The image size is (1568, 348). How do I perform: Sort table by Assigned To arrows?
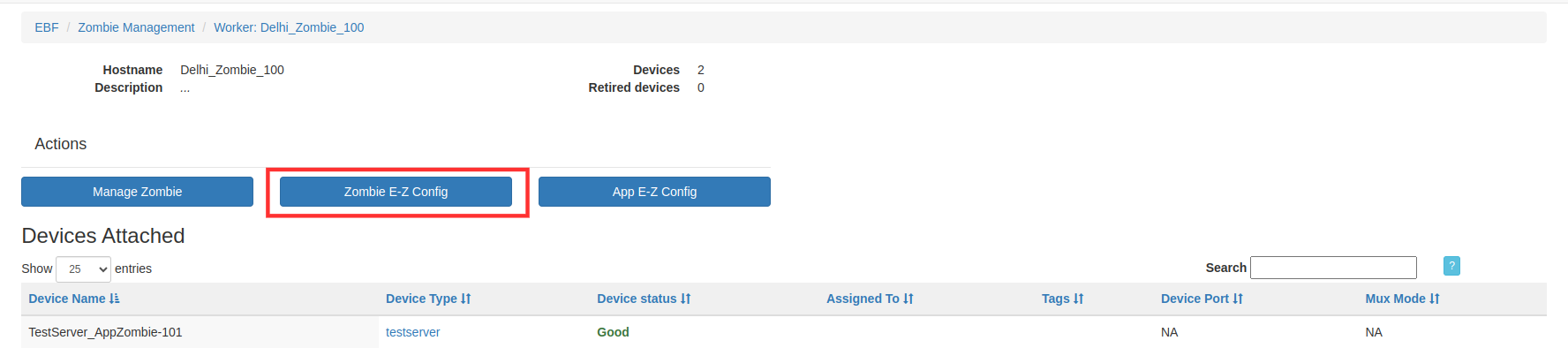pyautogui.click(x=908, y=299)
